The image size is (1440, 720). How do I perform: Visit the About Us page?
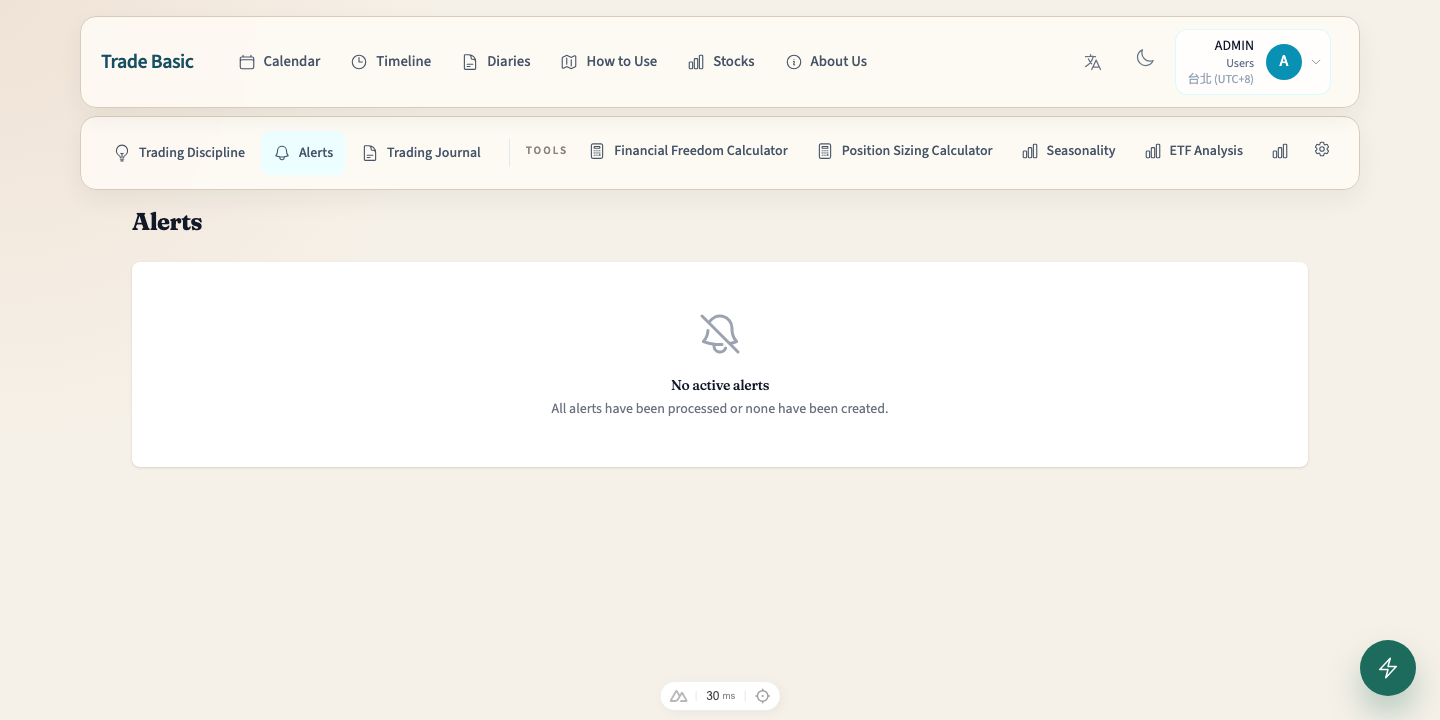[x=826, y=62]
